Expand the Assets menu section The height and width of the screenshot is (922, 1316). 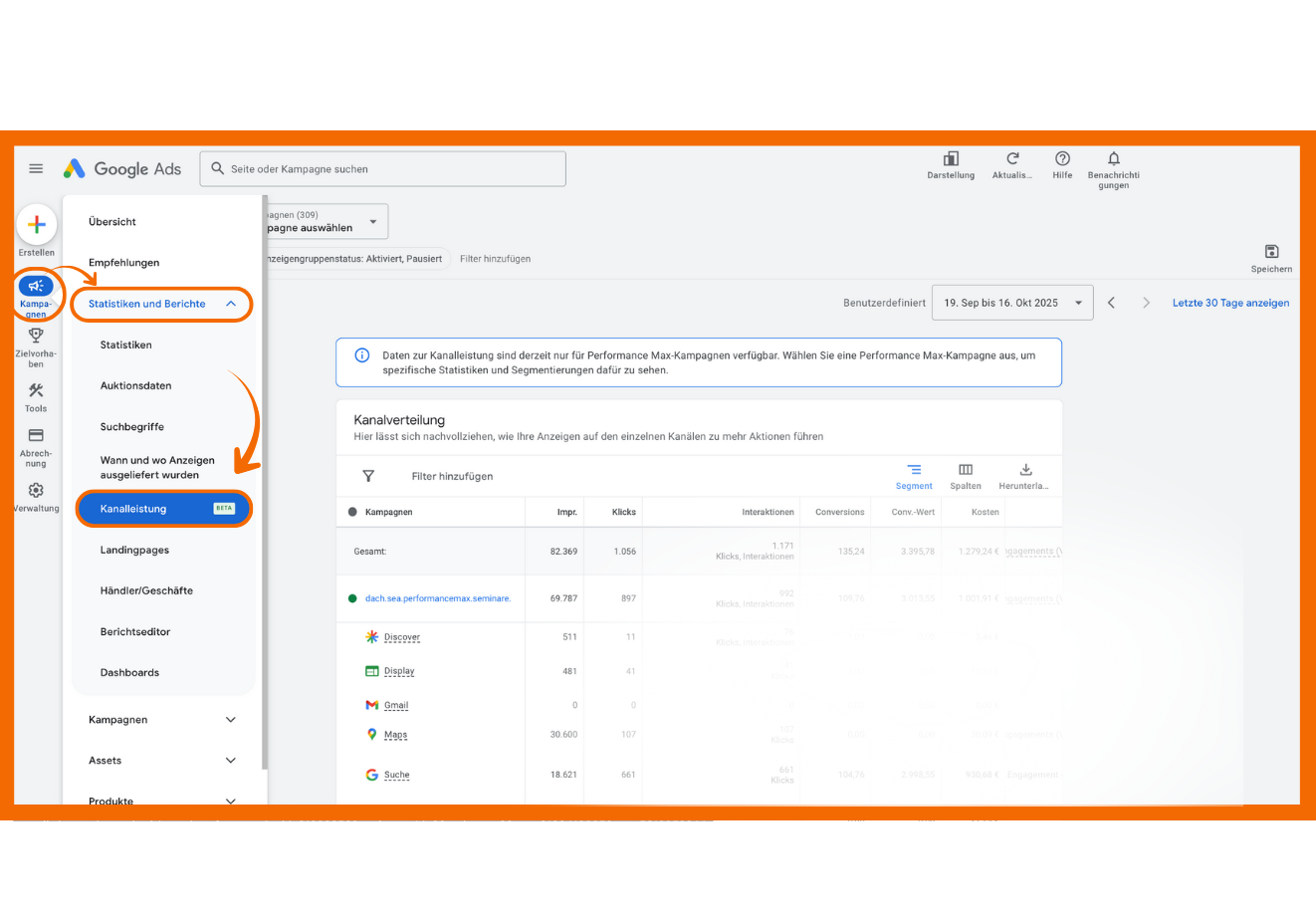click(x=231, y=761)
